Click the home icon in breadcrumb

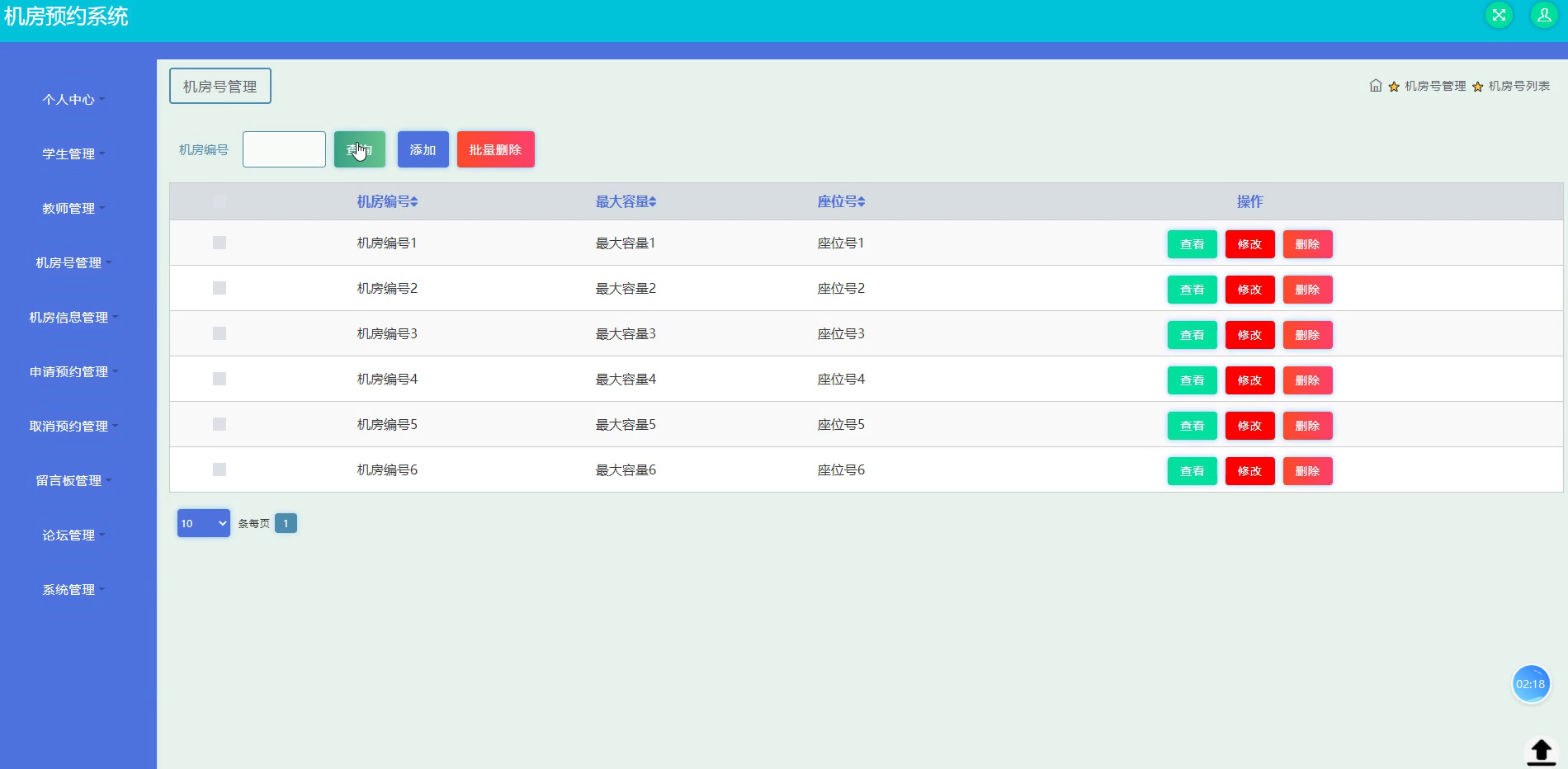(x=1376, y=86)
